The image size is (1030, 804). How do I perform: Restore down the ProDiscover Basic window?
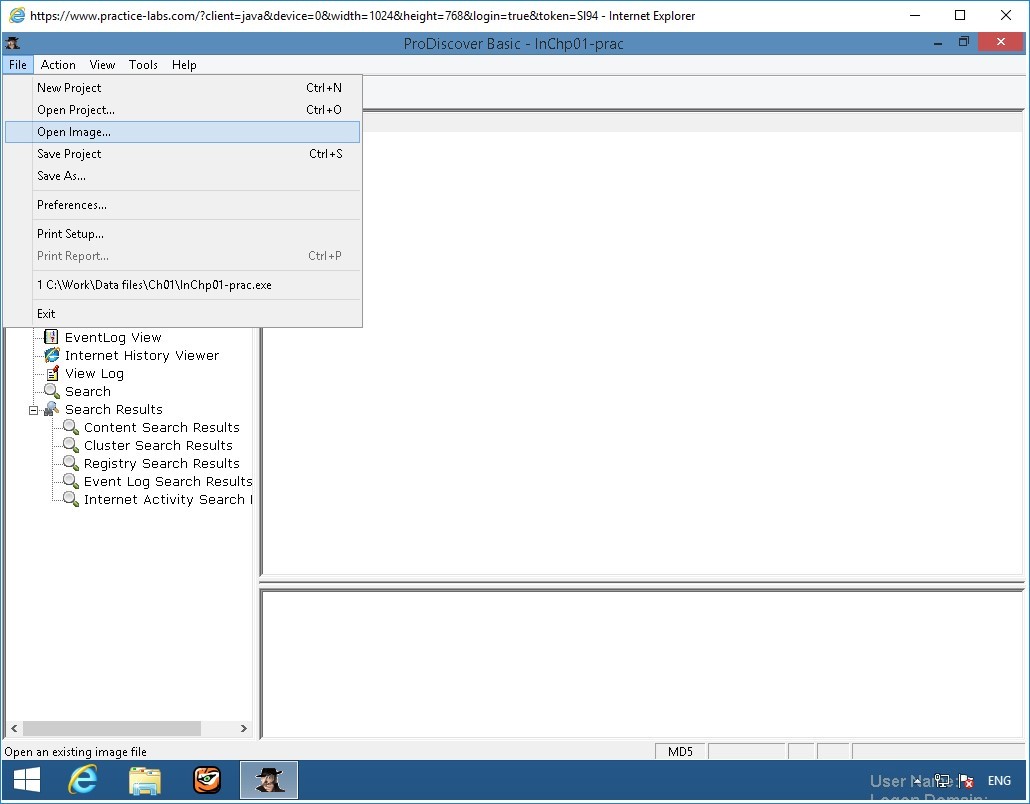(964, 42)
